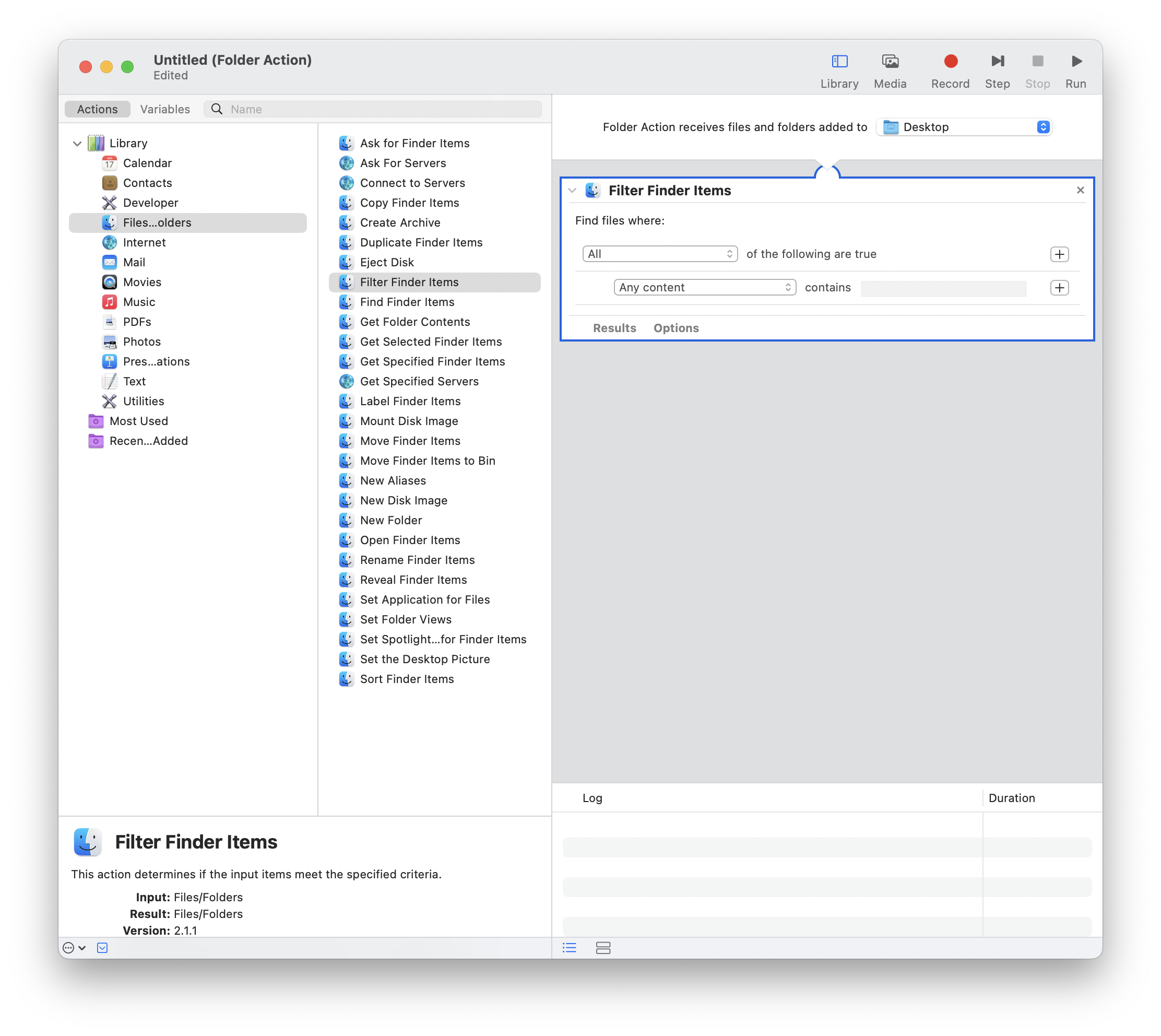The width and height of the screenshot is (1161, 1036).
Task: Select the PDFs library category
Action: click(x=137, y=322)
